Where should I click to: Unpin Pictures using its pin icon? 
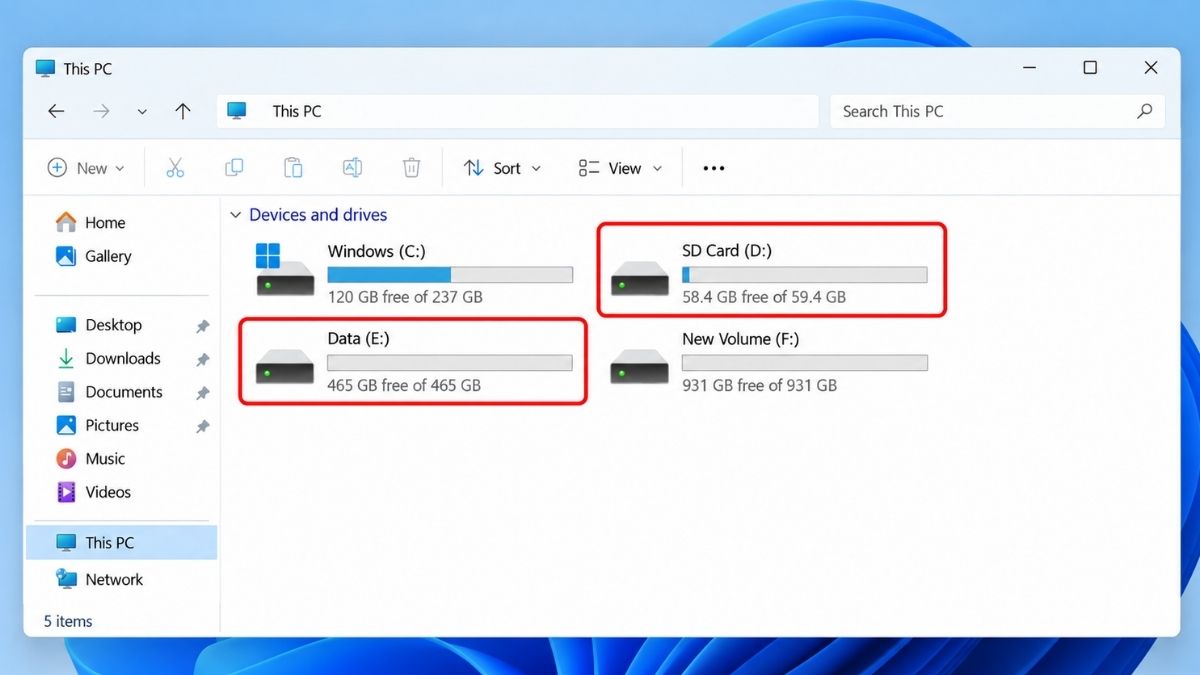pos(202,426)
